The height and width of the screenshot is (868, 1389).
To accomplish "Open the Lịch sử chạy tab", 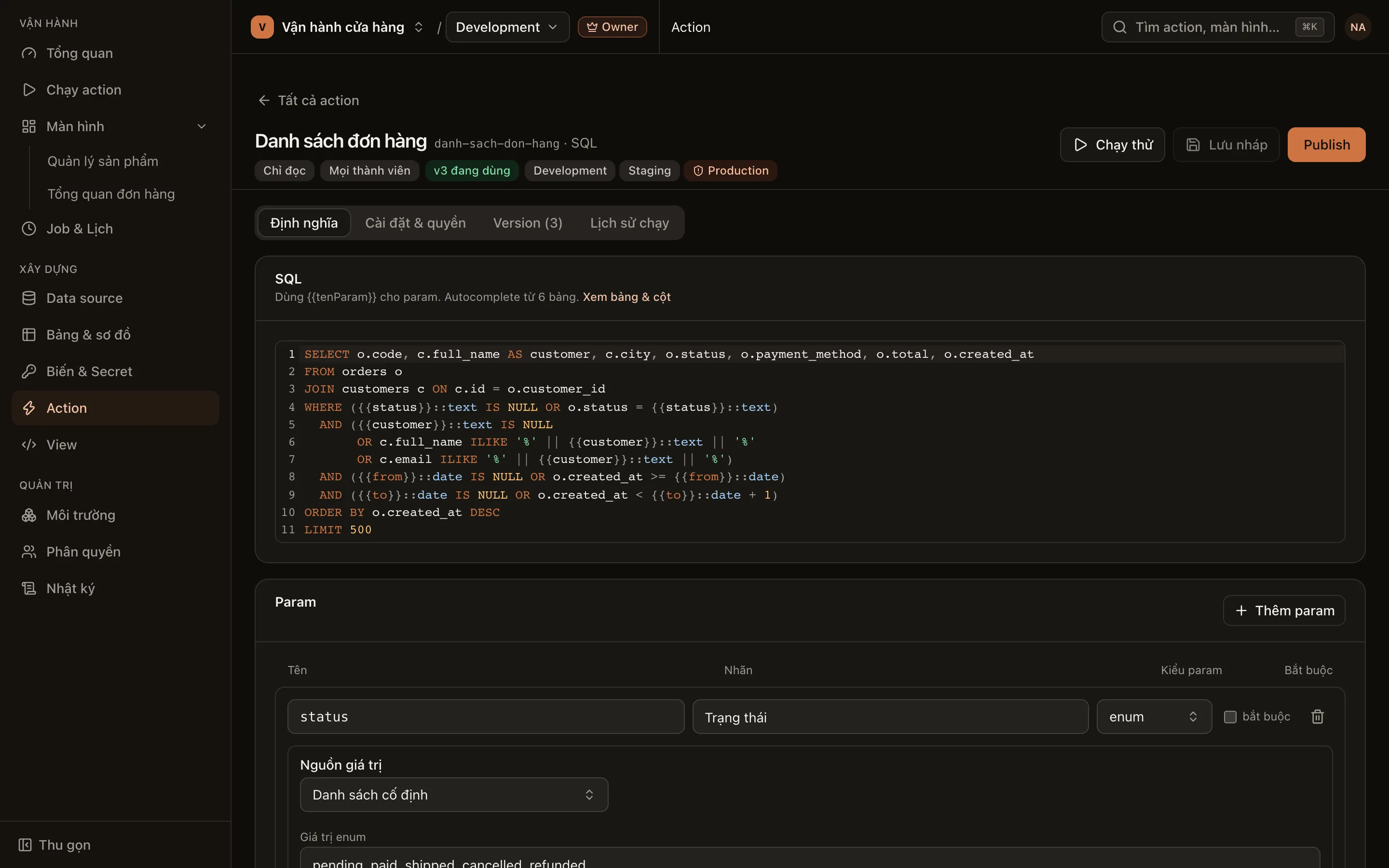I will coord(630,223).
